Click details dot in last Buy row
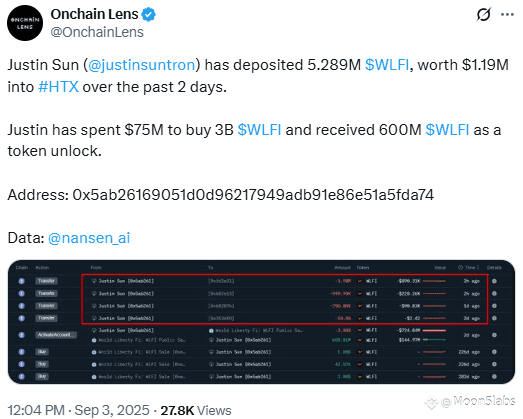523x419 pixels. click(494, 377)
